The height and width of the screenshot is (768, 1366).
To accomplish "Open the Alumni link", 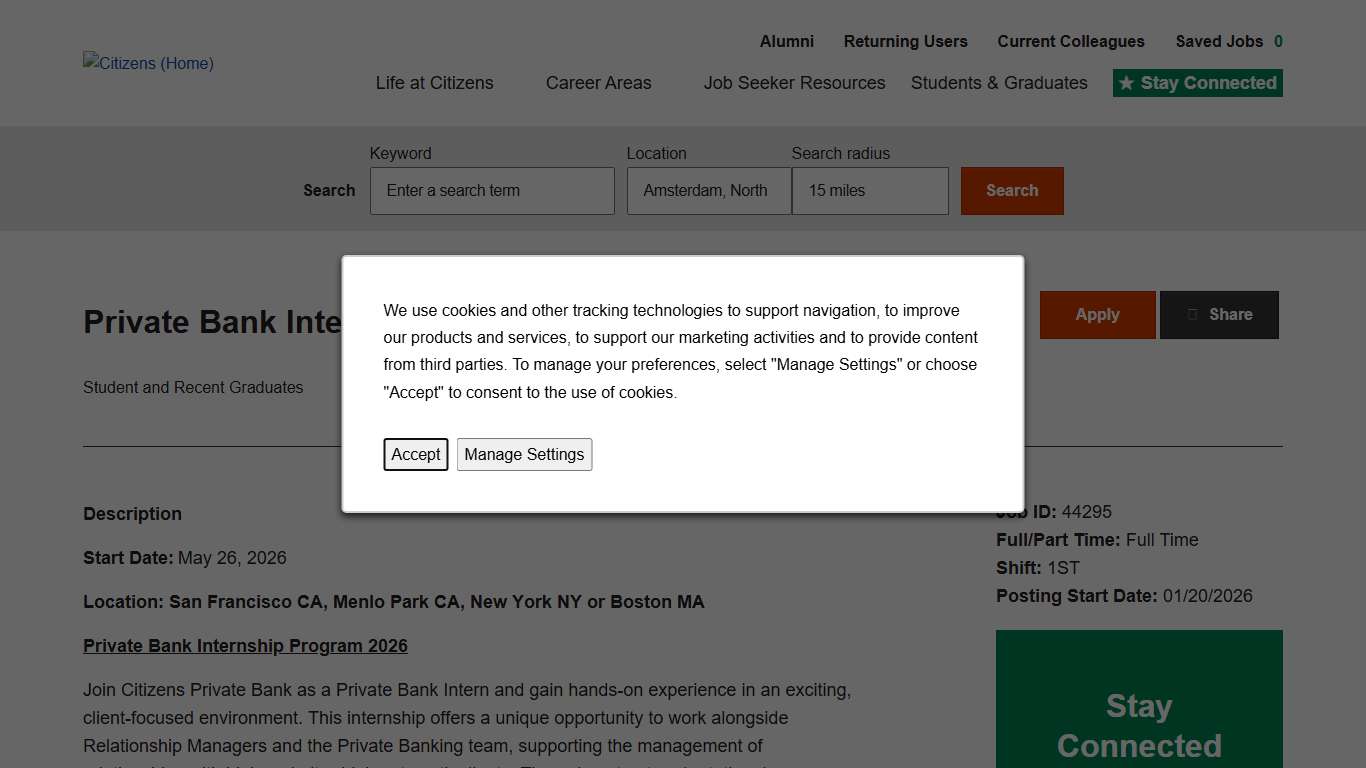I will pos(786,42).
